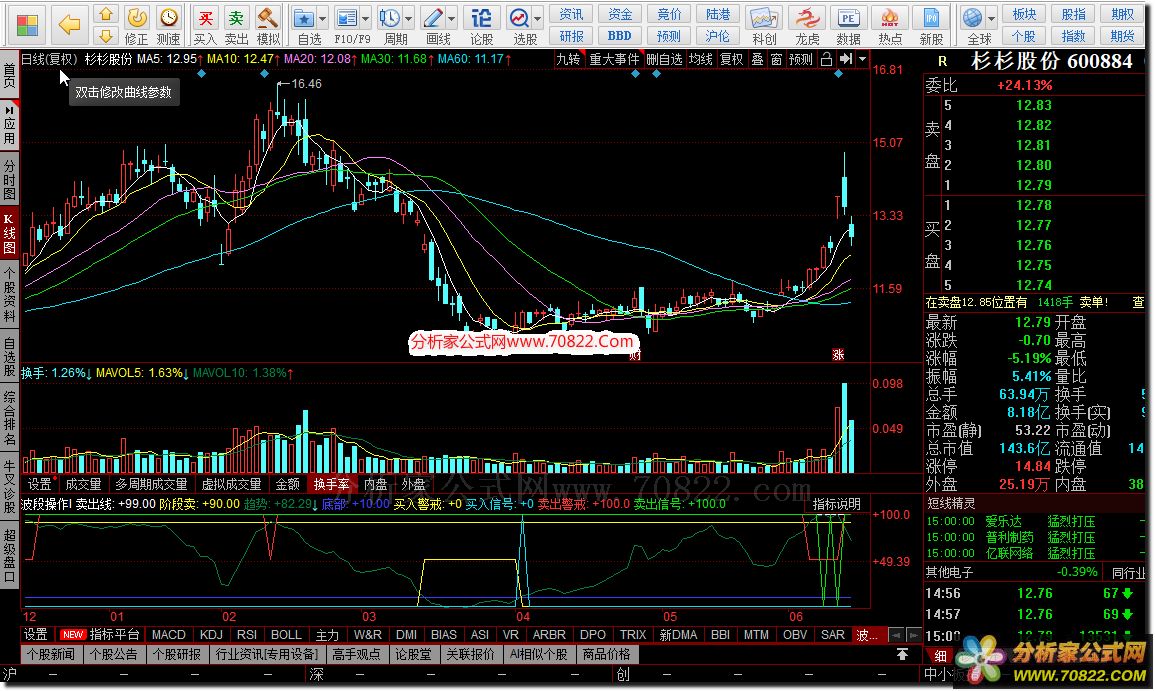1155x691 pixels.
Task: Toggle the 叠 overlay option
Action: coord(757,60)
